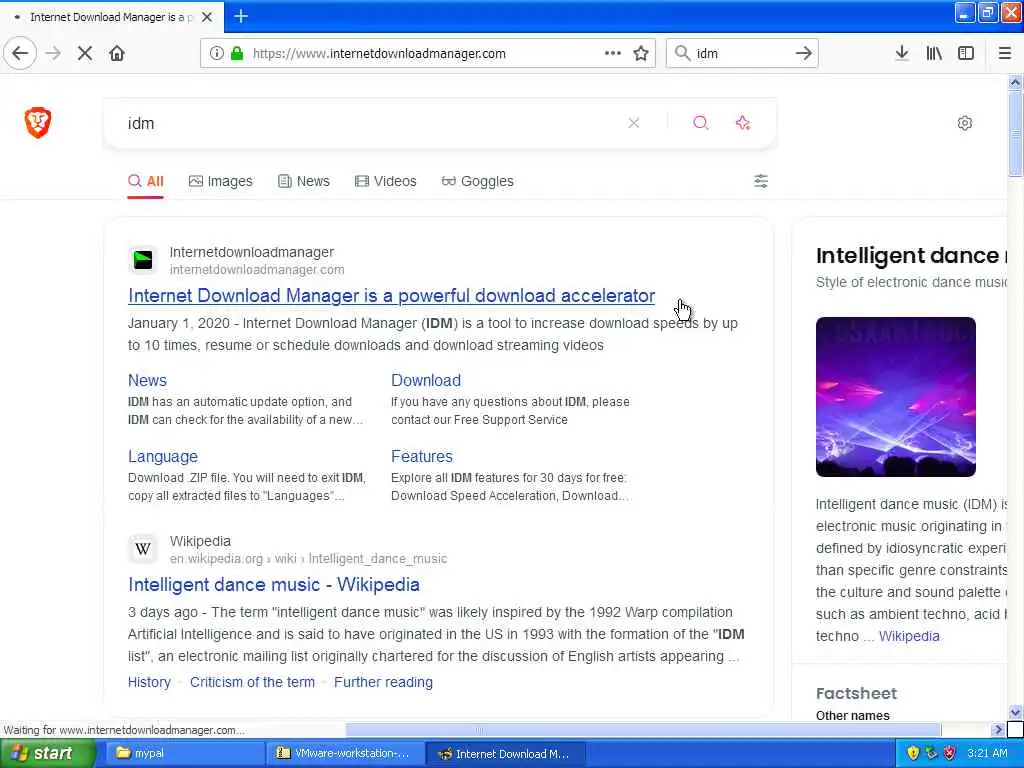1024x768 pixels.
Task: Follow the Further reading link
Action: click(383, 682)
